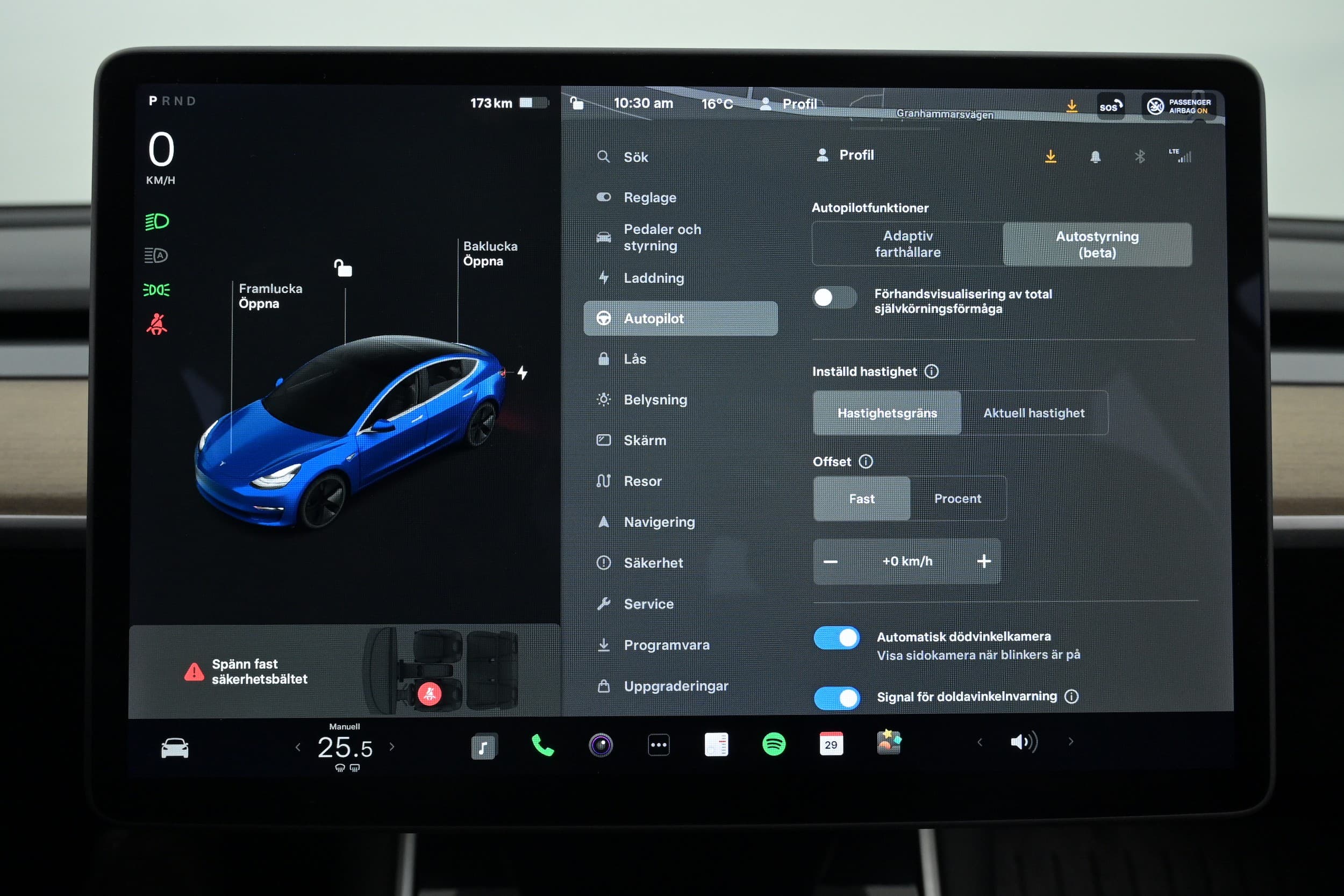Open Resor settings menu
The height and width of the screenshot is (896, 1344).
pos(681,481)
